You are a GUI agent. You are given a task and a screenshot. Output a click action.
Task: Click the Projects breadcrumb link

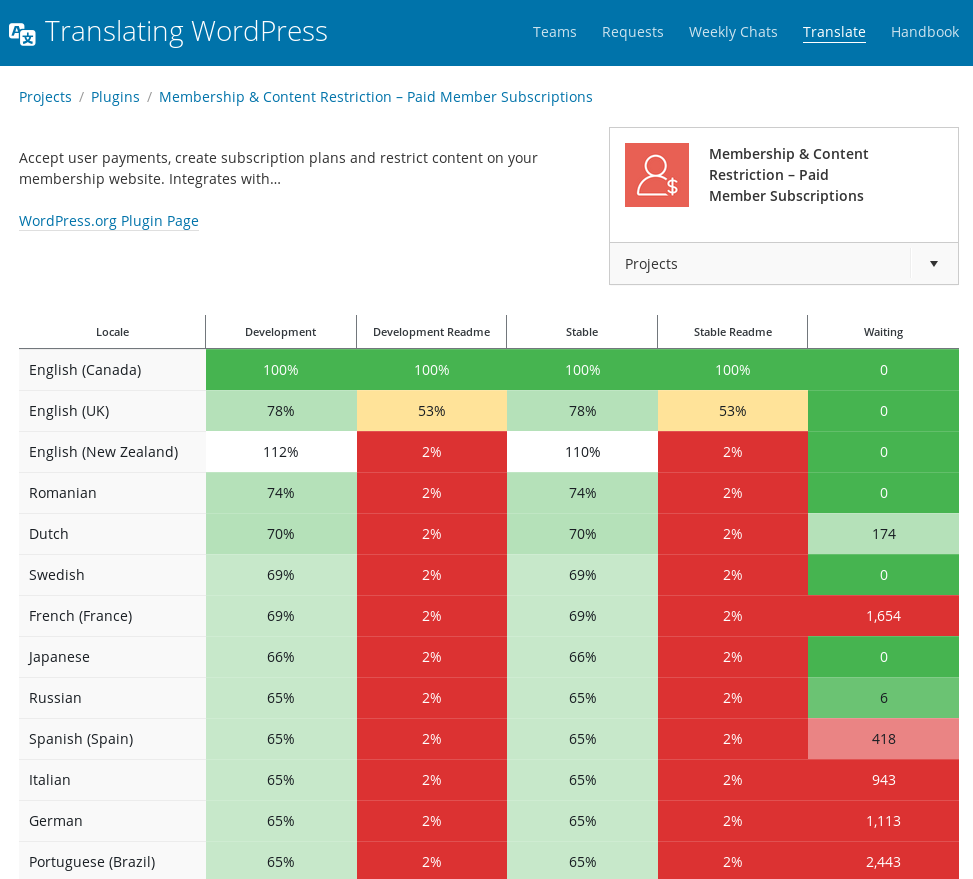pyautogui.click(x=45, y=97)
